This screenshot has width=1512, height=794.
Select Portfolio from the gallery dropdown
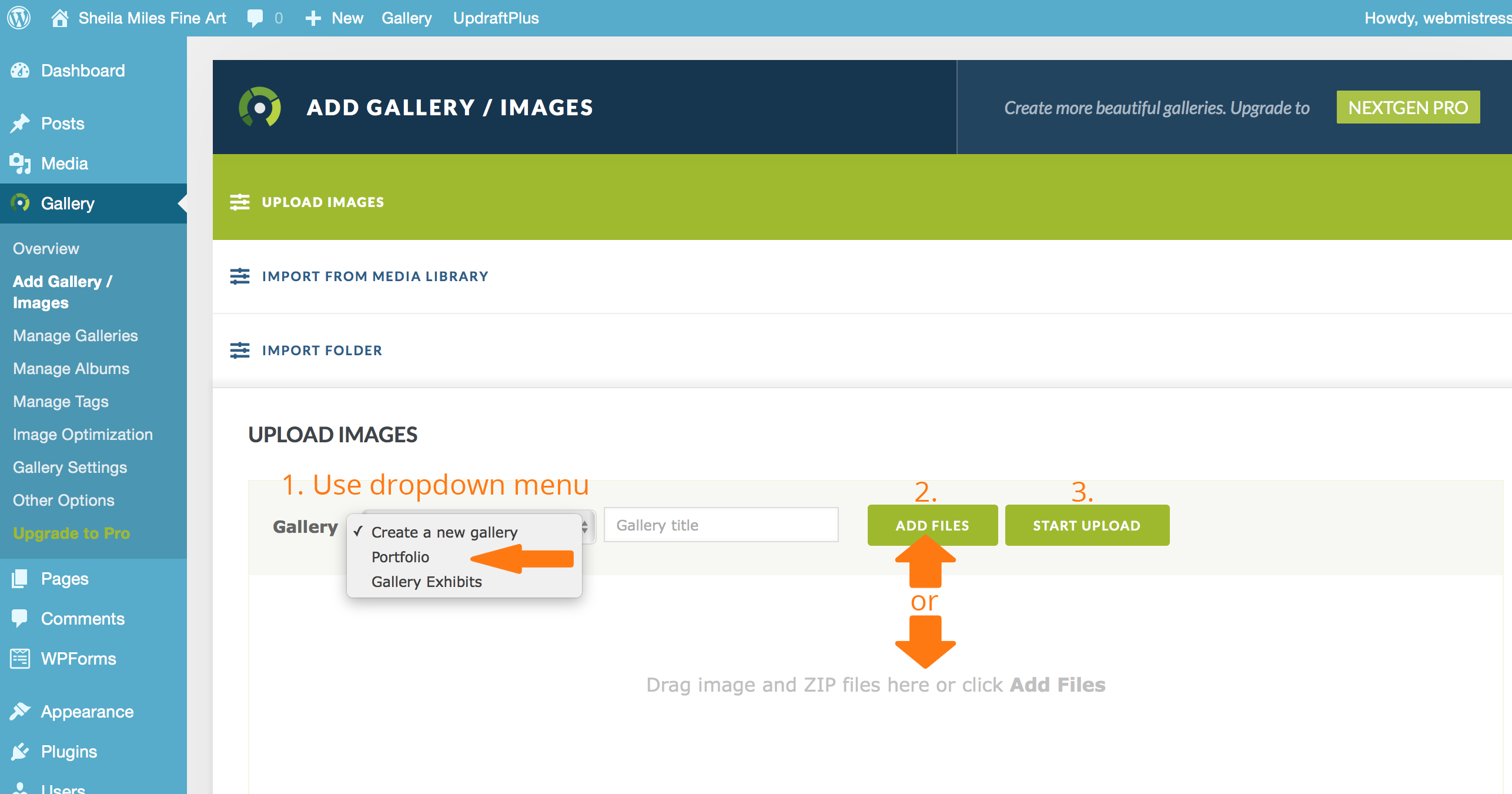(400, 557)
